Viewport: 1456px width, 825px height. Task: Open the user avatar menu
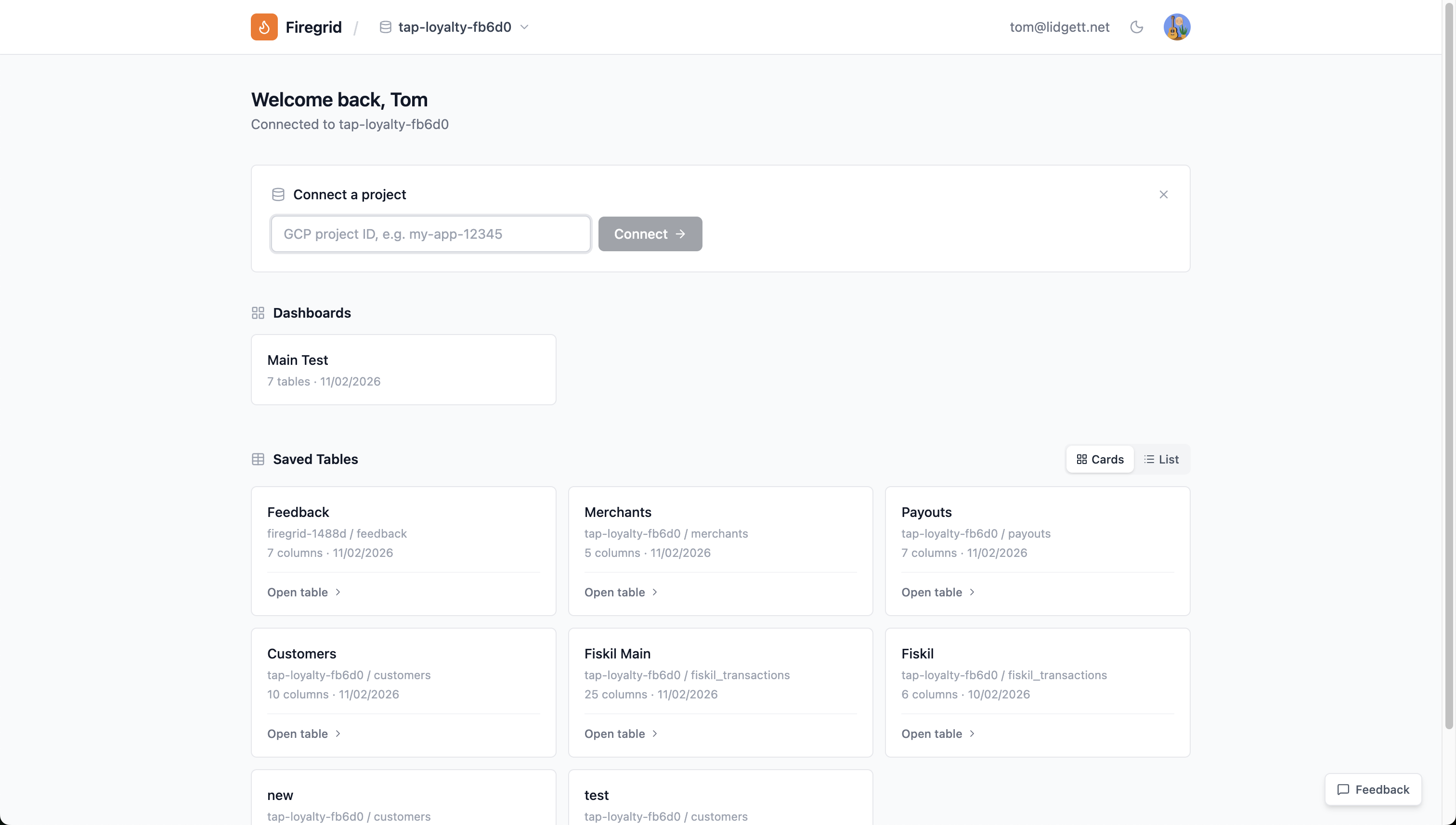(1177, 26)
